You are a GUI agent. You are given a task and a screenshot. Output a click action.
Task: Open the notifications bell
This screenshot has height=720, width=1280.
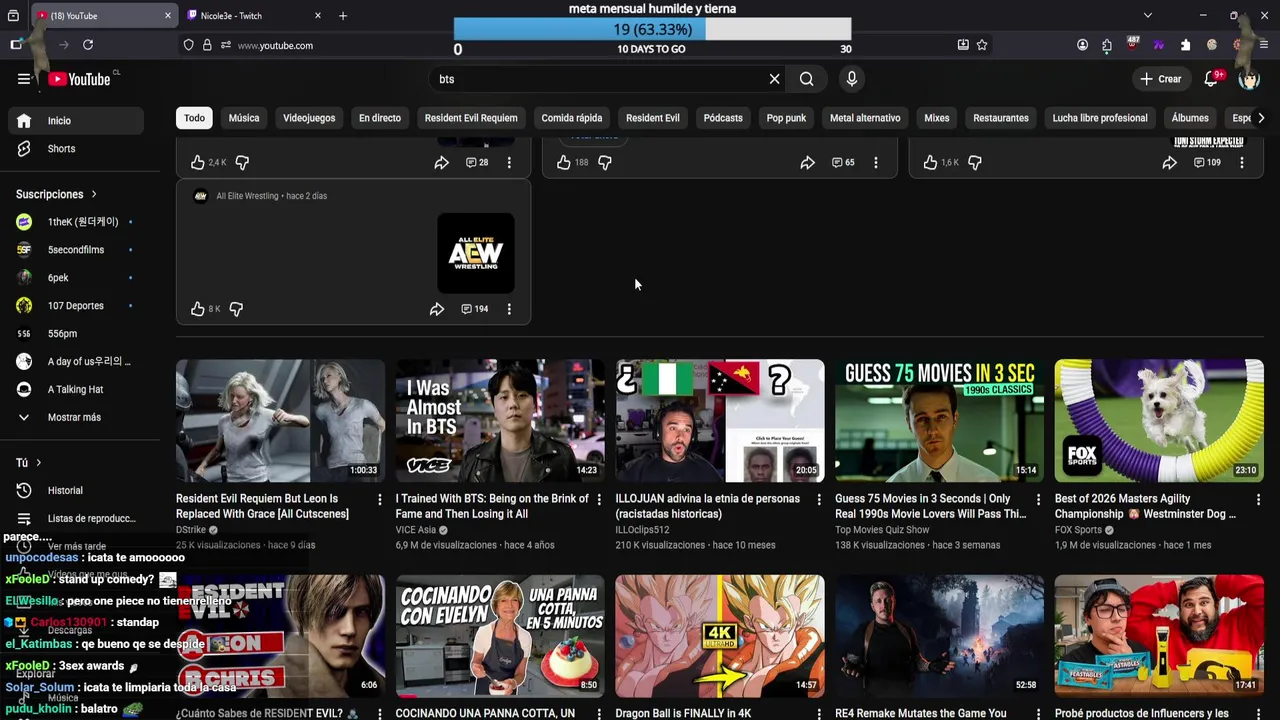tap(1211, 79)
